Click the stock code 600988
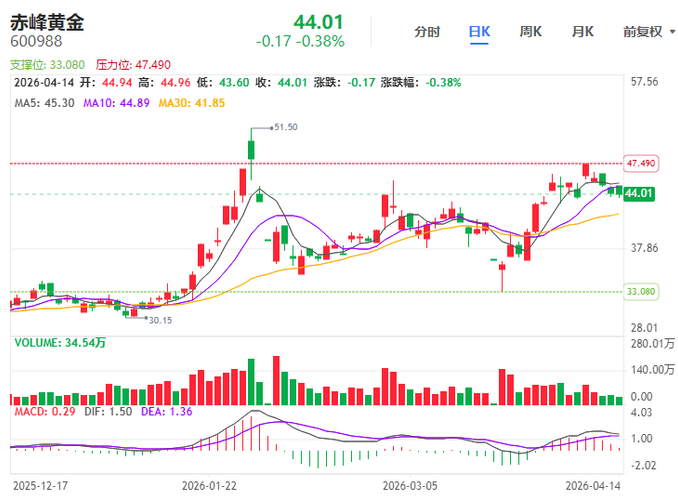Image resolution: width=678 pixels, height=500 pixels. click(x=36, y=42)
